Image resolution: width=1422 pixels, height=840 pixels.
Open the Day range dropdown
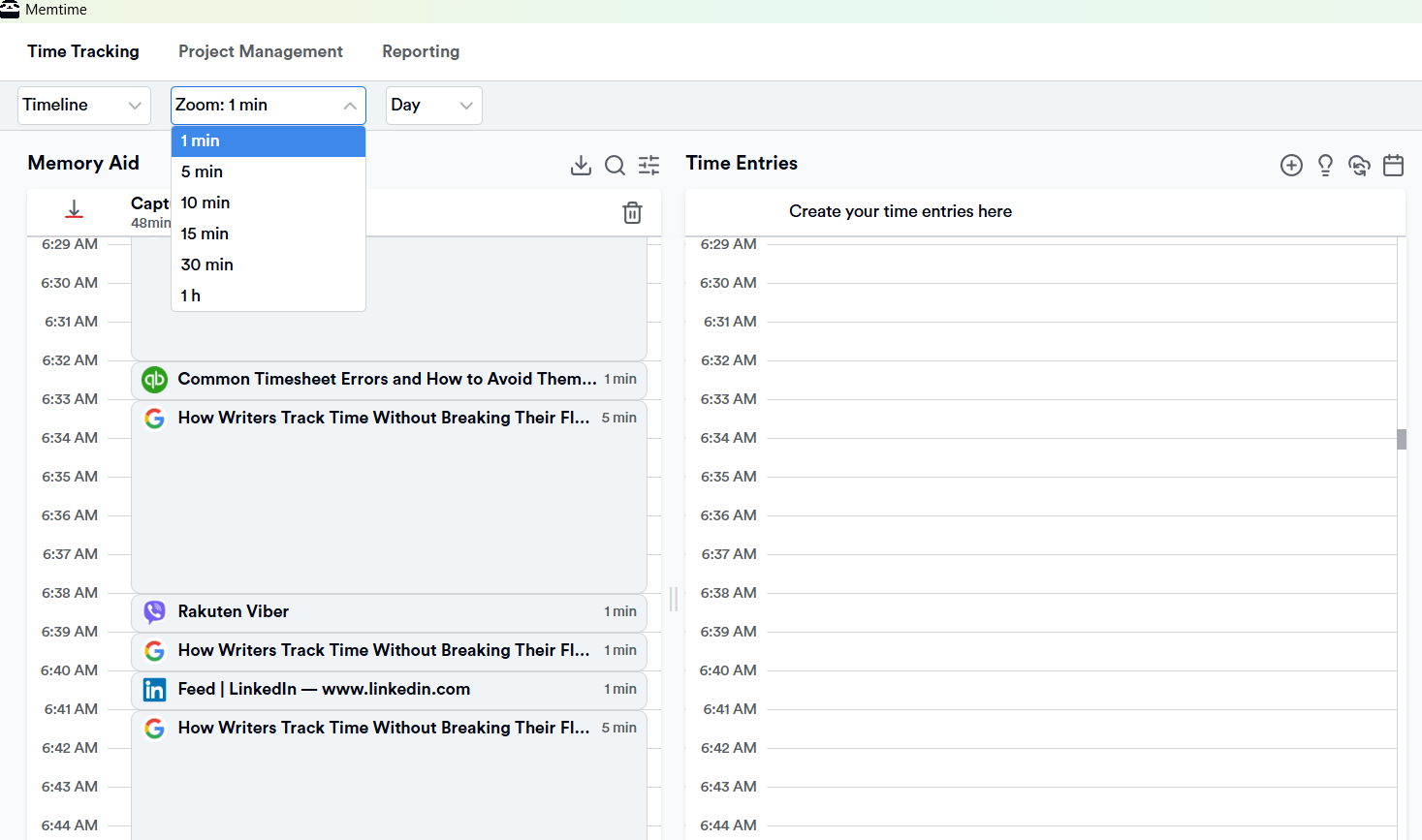point(433,106)
